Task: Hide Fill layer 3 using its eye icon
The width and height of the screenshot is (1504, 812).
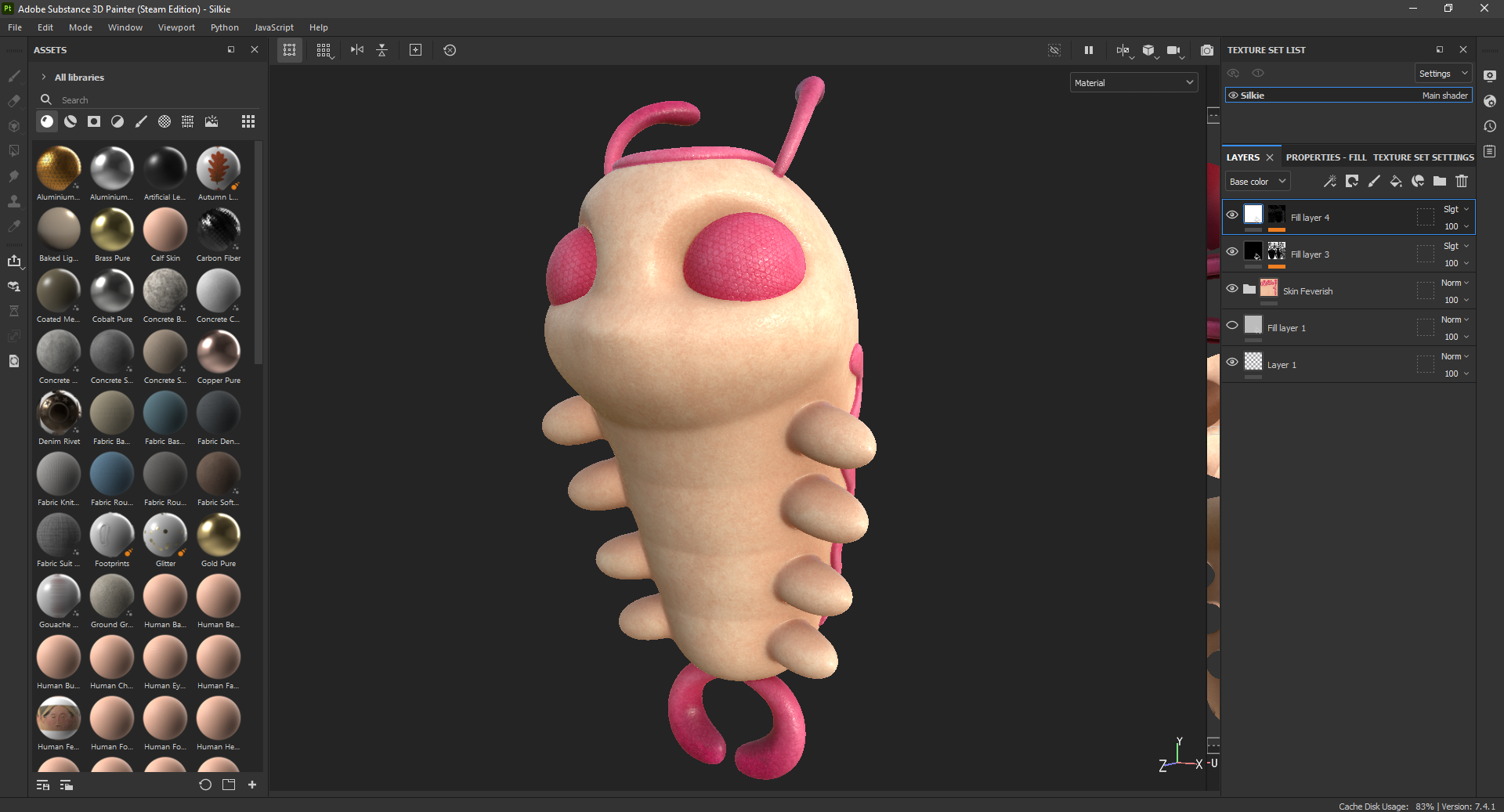Action: 1232,251
